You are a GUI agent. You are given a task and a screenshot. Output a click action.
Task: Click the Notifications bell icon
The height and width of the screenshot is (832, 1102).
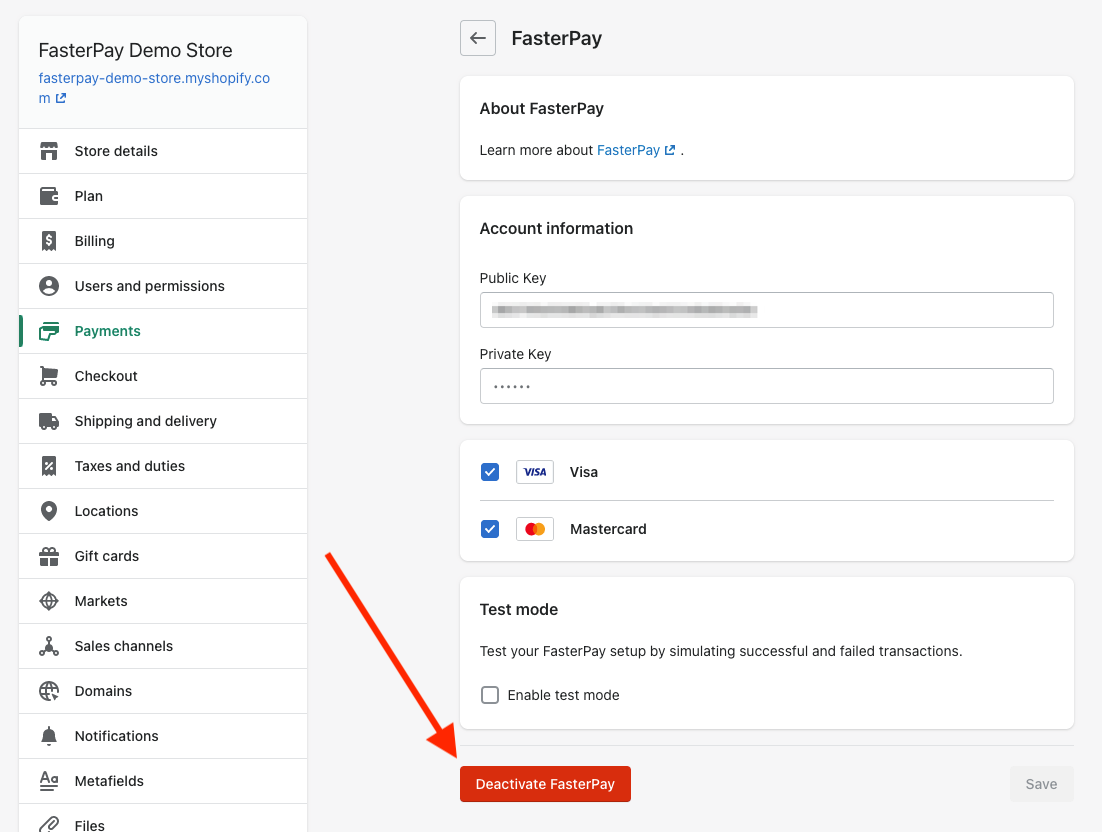click(x=48, y=736)
